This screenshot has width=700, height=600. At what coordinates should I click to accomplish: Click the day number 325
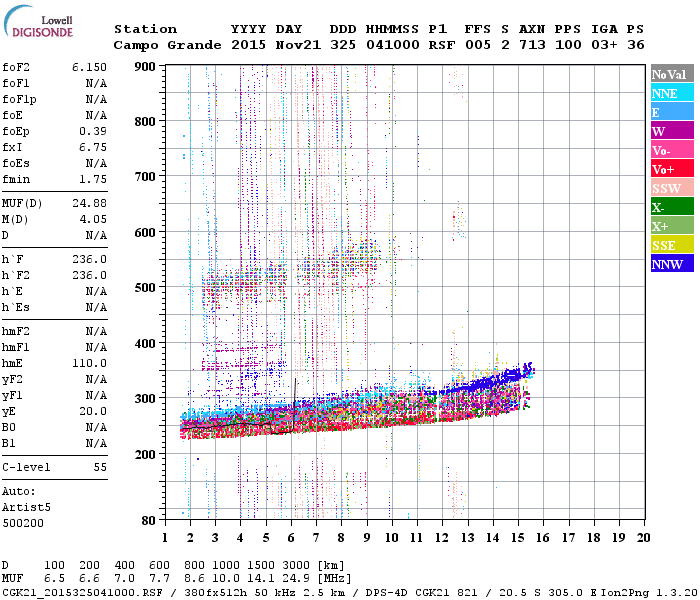[343, 45]
